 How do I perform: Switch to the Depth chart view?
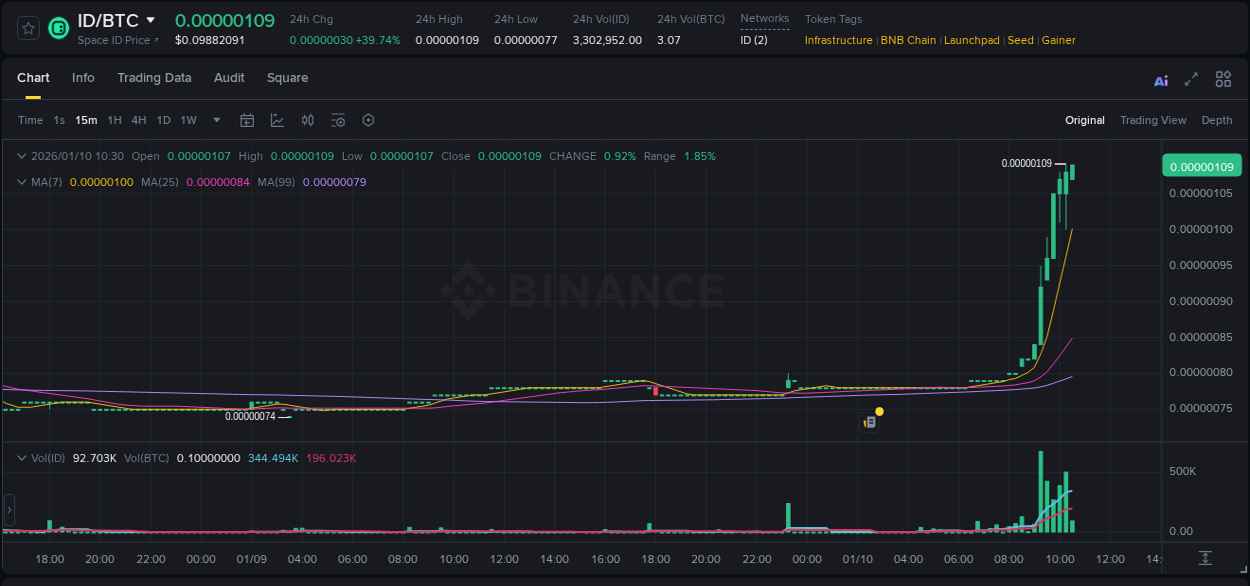coord(1216,120)
